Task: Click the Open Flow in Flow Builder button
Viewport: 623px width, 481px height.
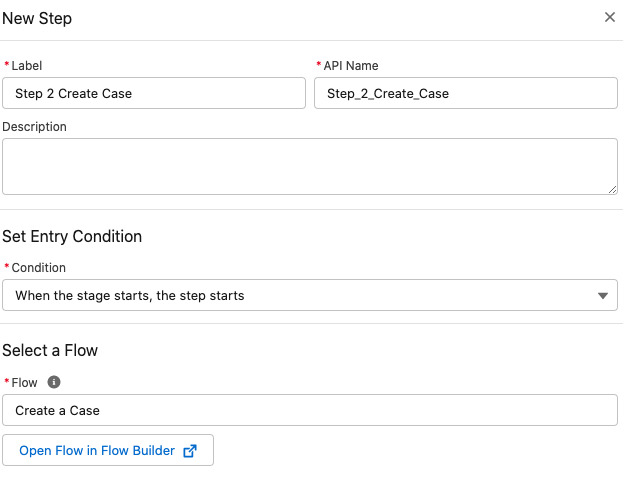Action: (108, 451)
